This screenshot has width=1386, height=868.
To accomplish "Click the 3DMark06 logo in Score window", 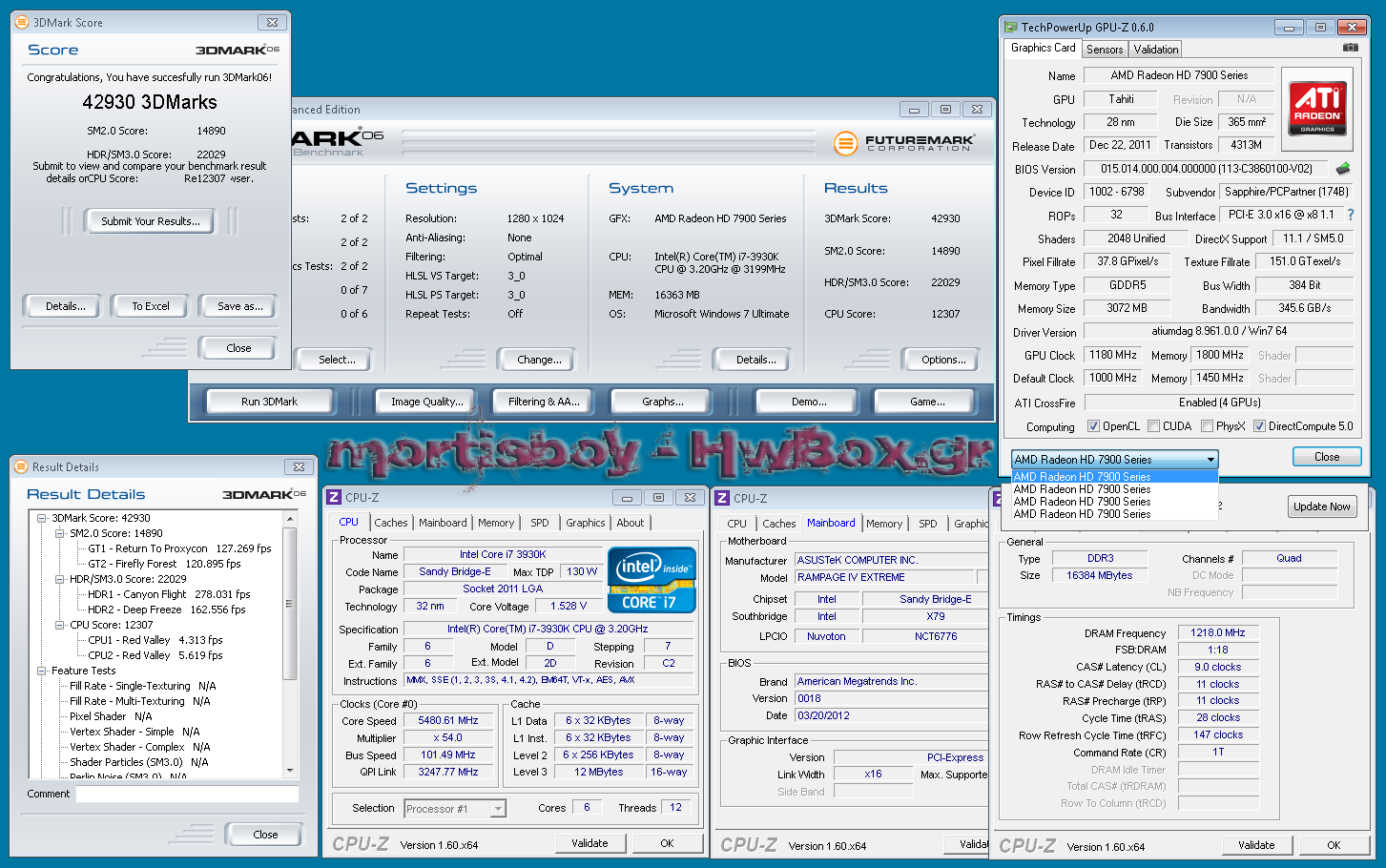I will [x=238, y=50].
